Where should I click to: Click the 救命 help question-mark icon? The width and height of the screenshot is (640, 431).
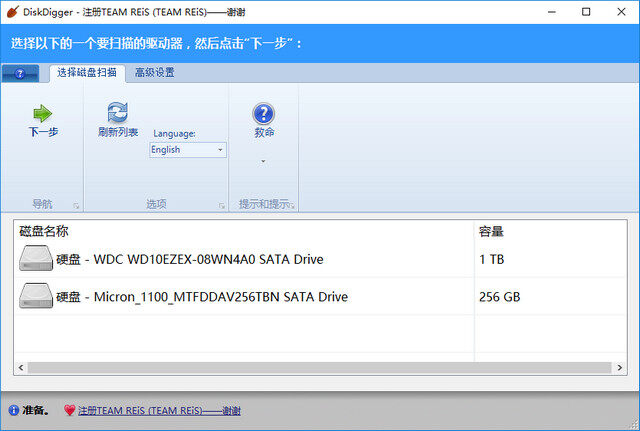tap(264, 113)
